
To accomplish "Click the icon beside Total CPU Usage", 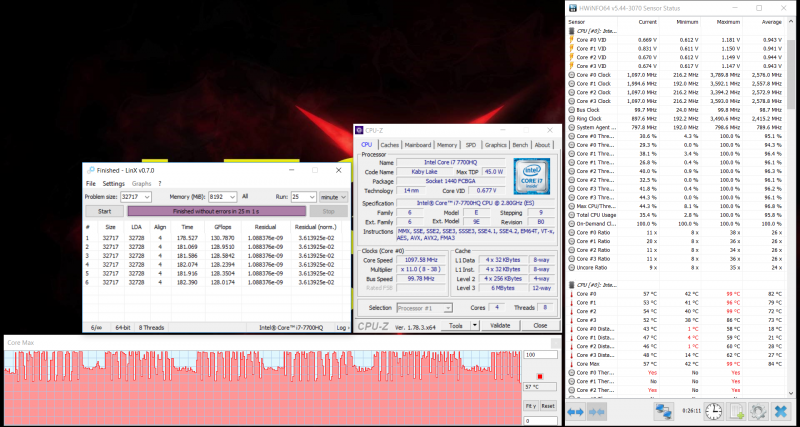I will 571,215.
